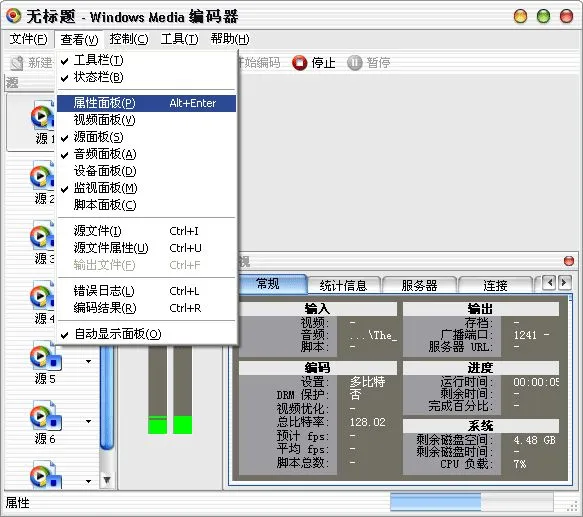Select the Source 3 media icon
Viewport: 583px width, 517px height.
pyautogui.click(x=42, y=235)
